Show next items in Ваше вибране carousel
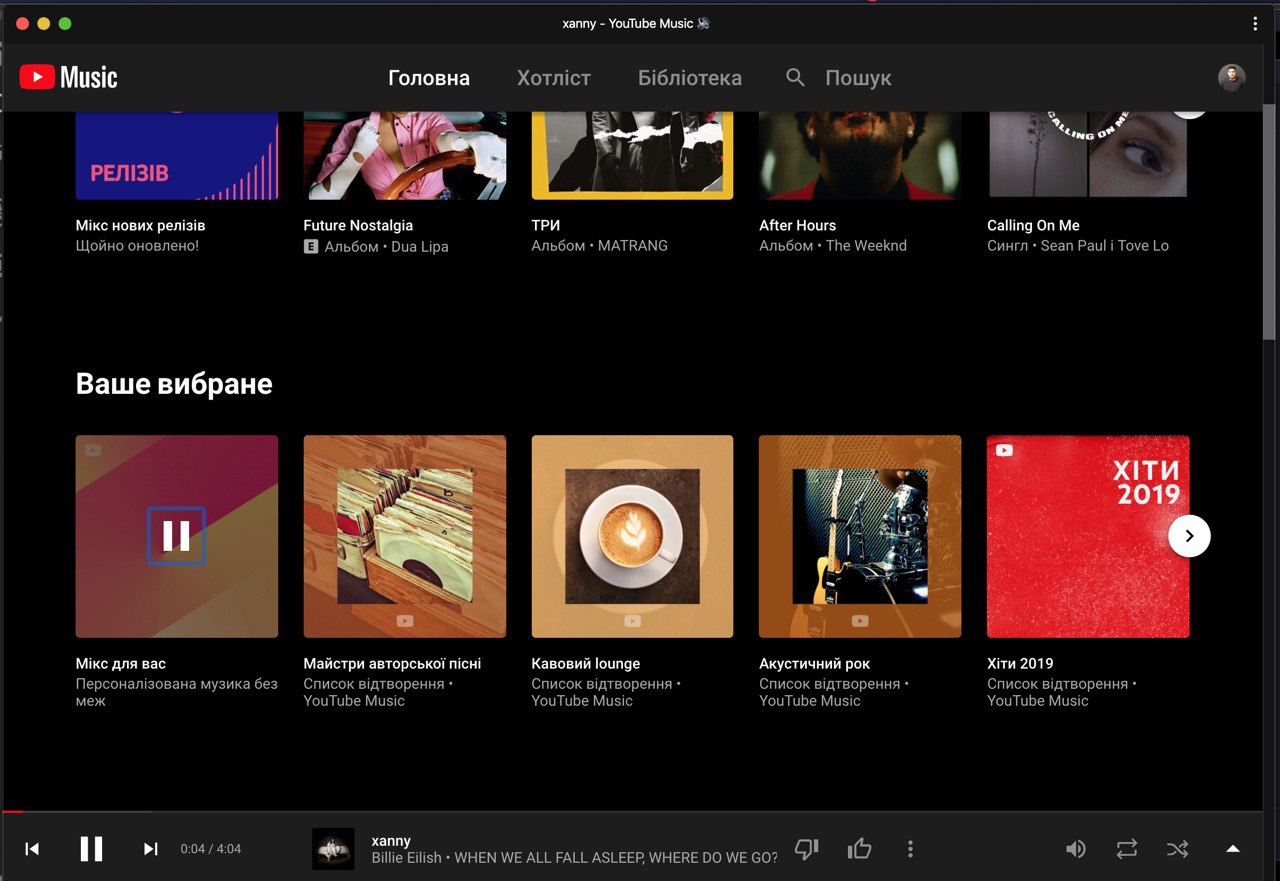Viewport: 1280px width, 881px height. [x=1189, y=536]
